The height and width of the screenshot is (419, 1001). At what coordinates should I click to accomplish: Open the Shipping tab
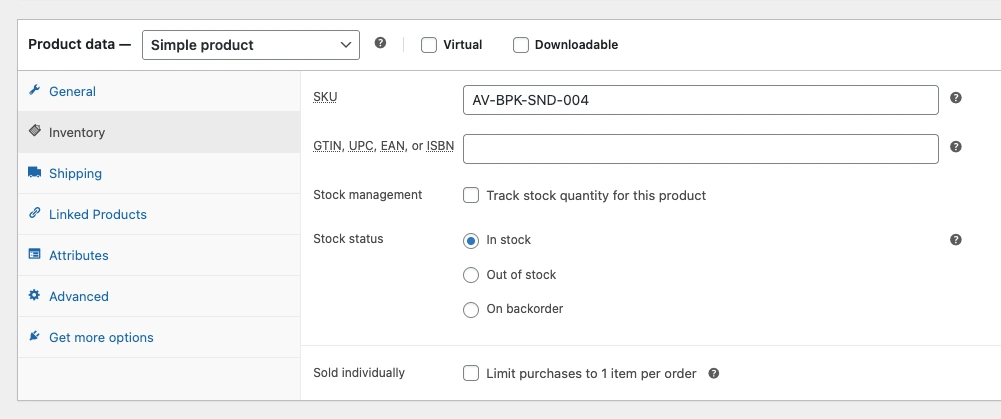pos(159,173)
